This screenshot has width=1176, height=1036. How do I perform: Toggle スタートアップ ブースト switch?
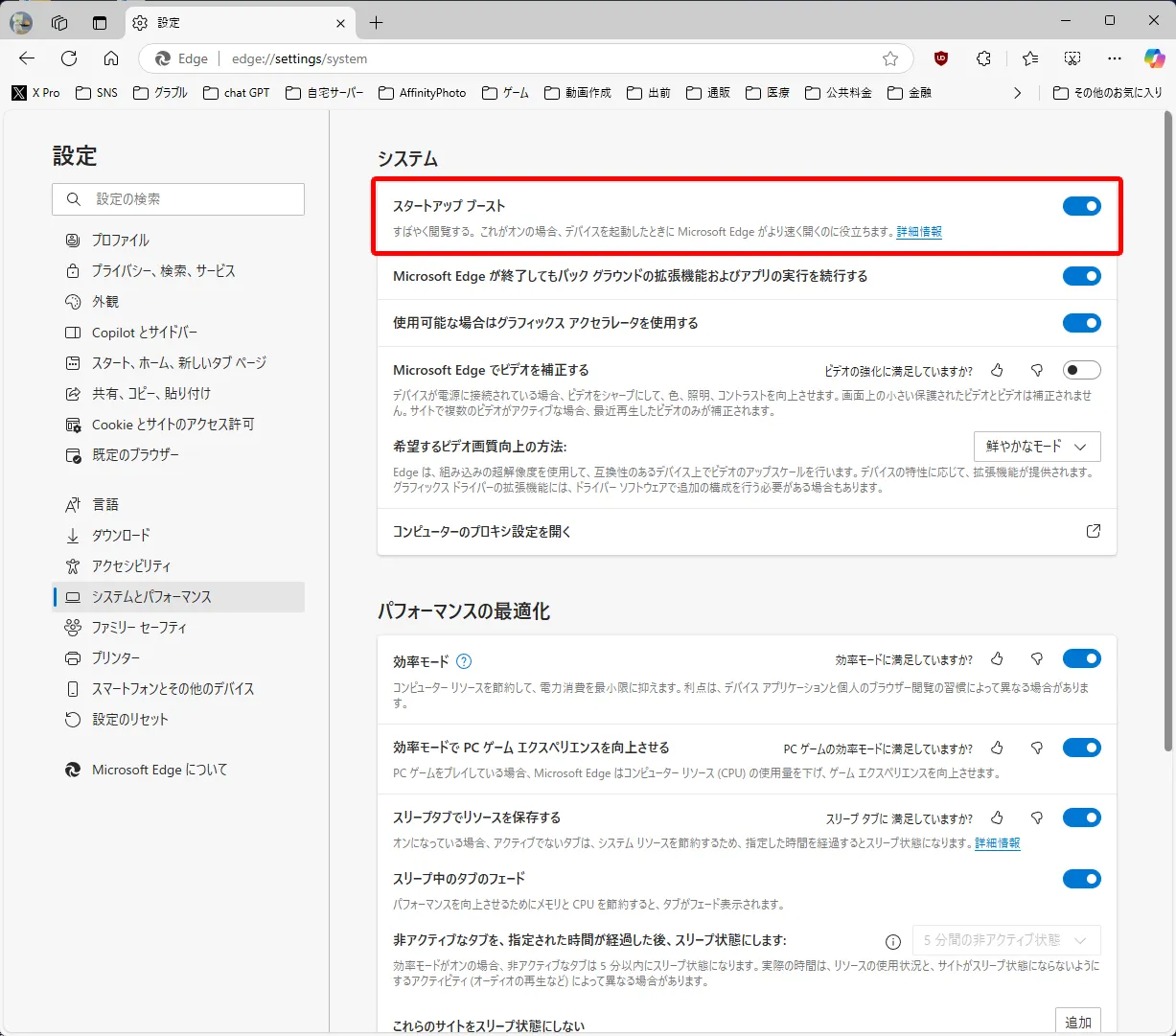click(1082, 206)
